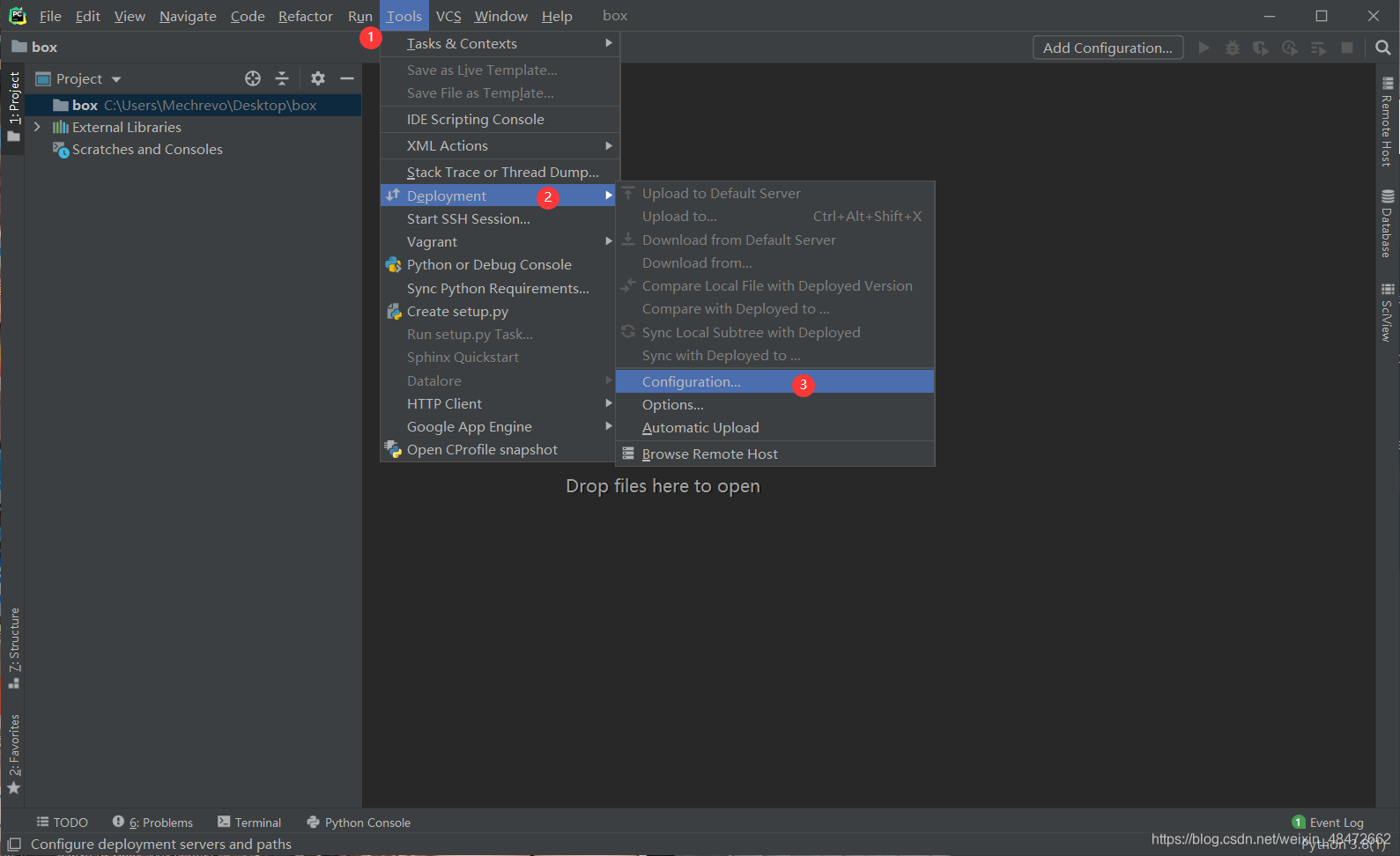Open the VCS menu
The image size is (1400, 856).
(x=448, y=16)
